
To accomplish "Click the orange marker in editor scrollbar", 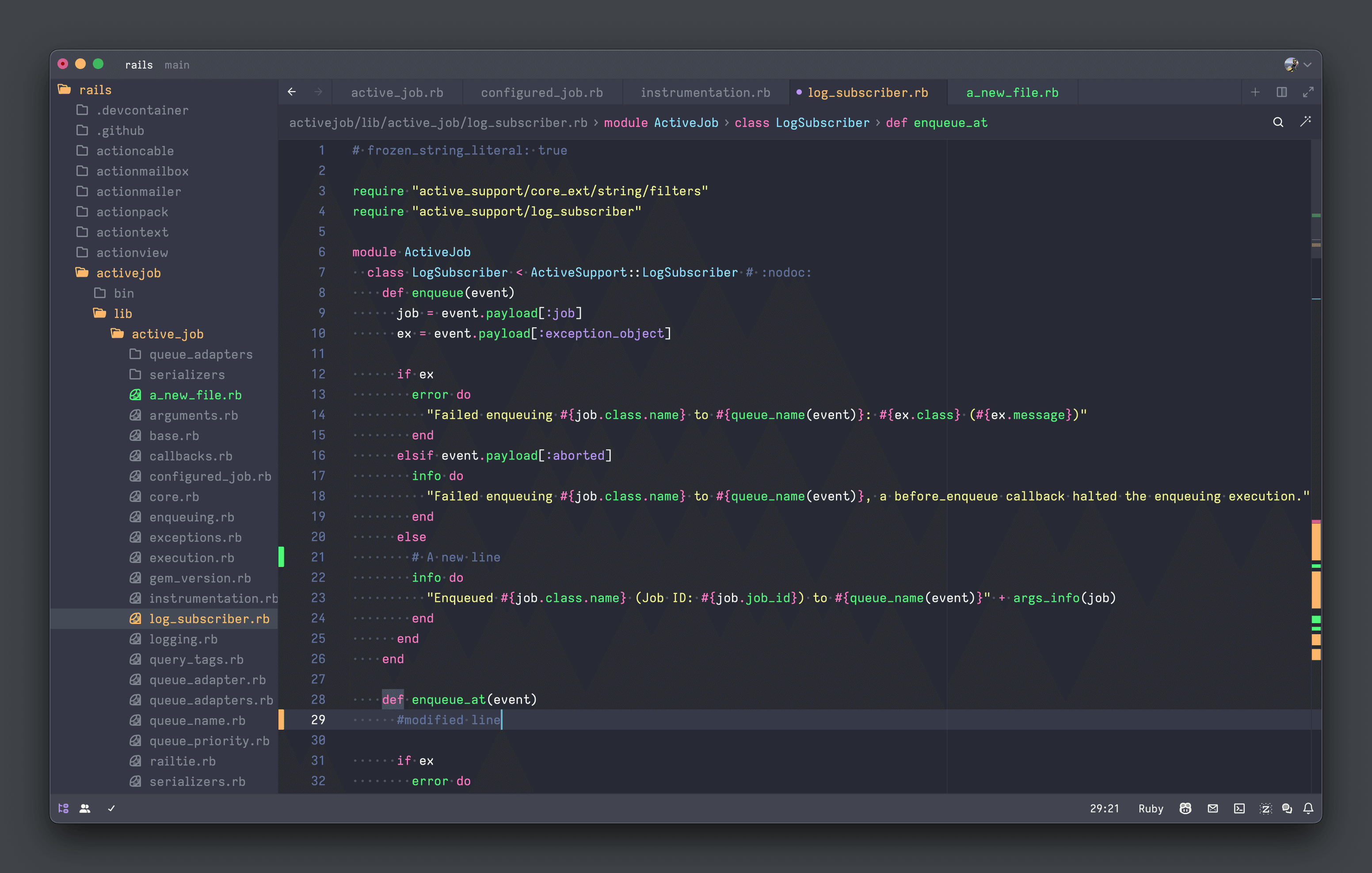I will tap(1315, 542).
